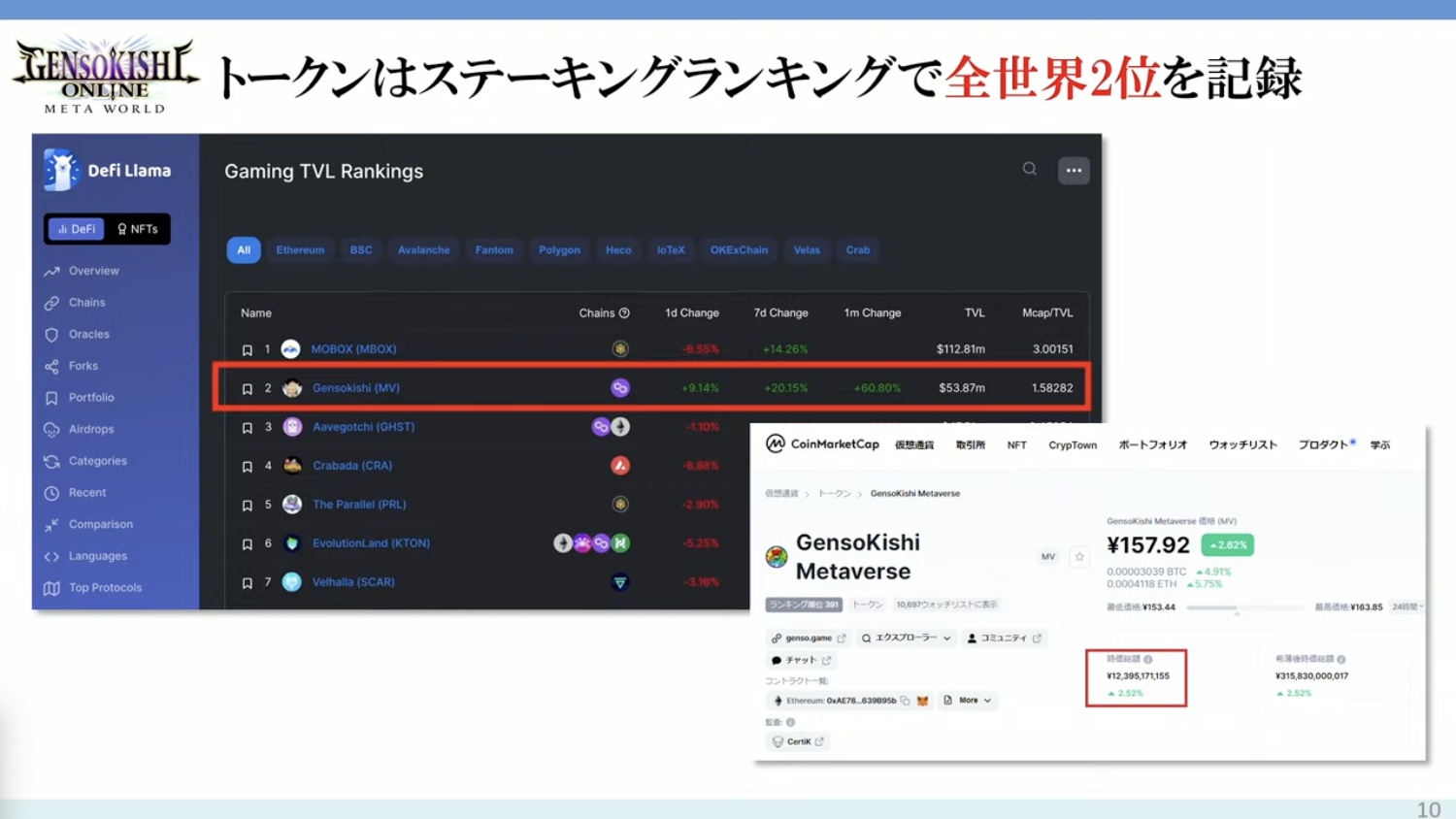Click the info icon beside 時価総額

pyautogui.click(x=1148, y=660)
